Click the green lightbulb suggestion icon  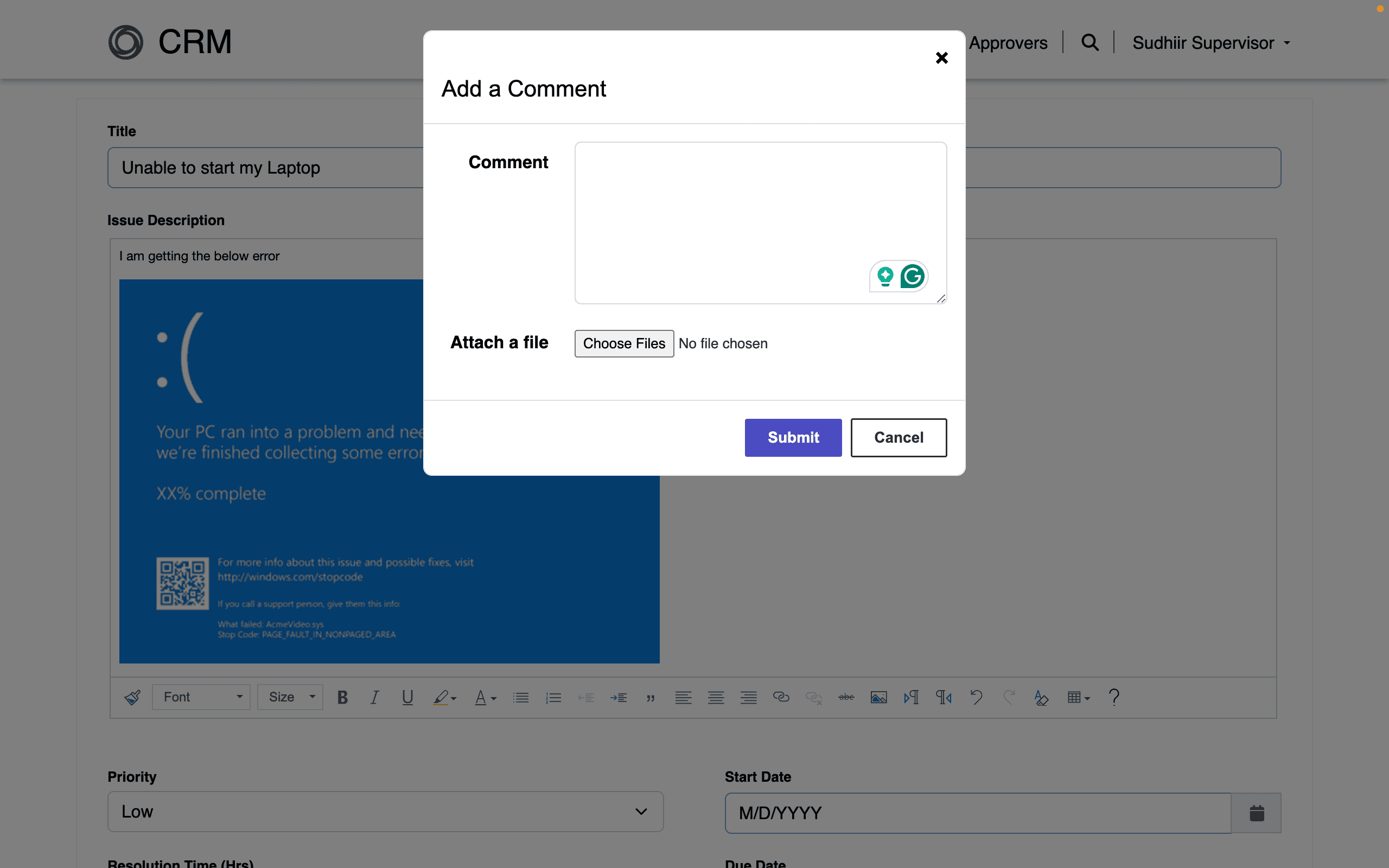[x=885, y=277]
